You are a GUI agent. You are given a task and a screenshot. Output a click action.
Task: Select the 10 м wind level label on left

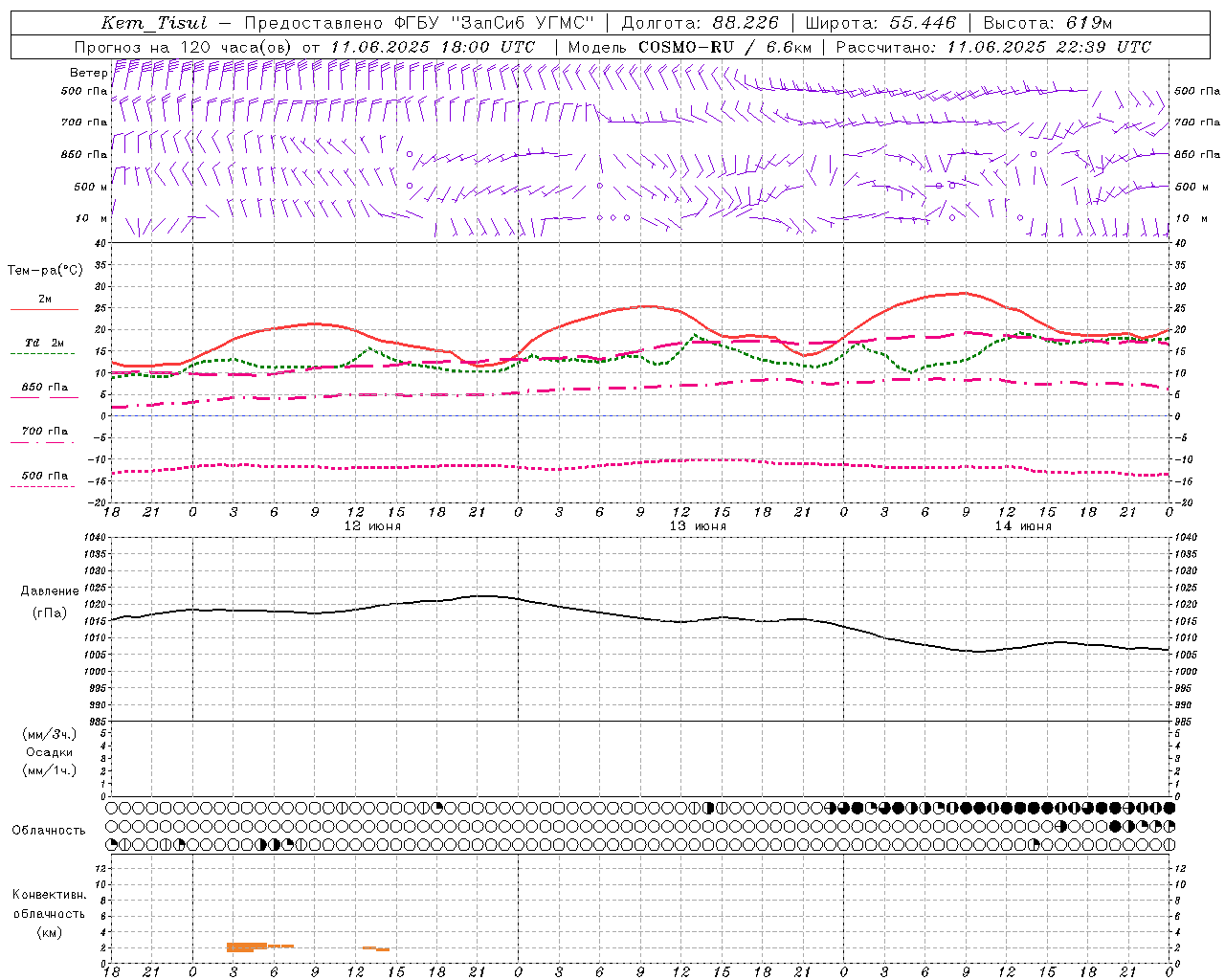(x=92, y=218)
